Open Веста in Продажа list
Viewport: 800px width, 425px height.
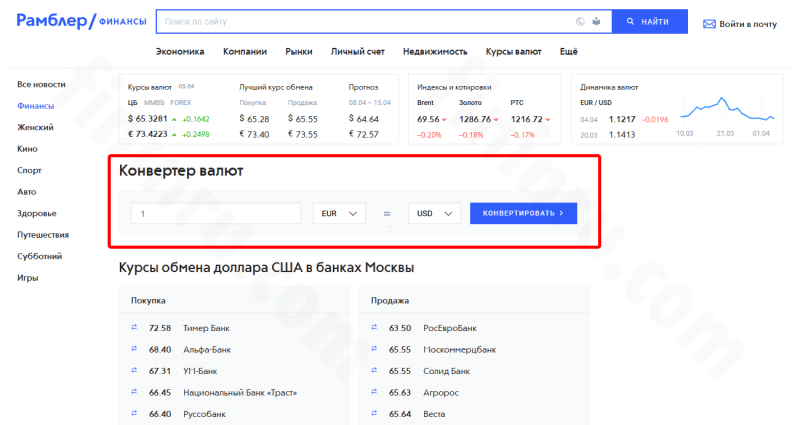click(434, 414)
